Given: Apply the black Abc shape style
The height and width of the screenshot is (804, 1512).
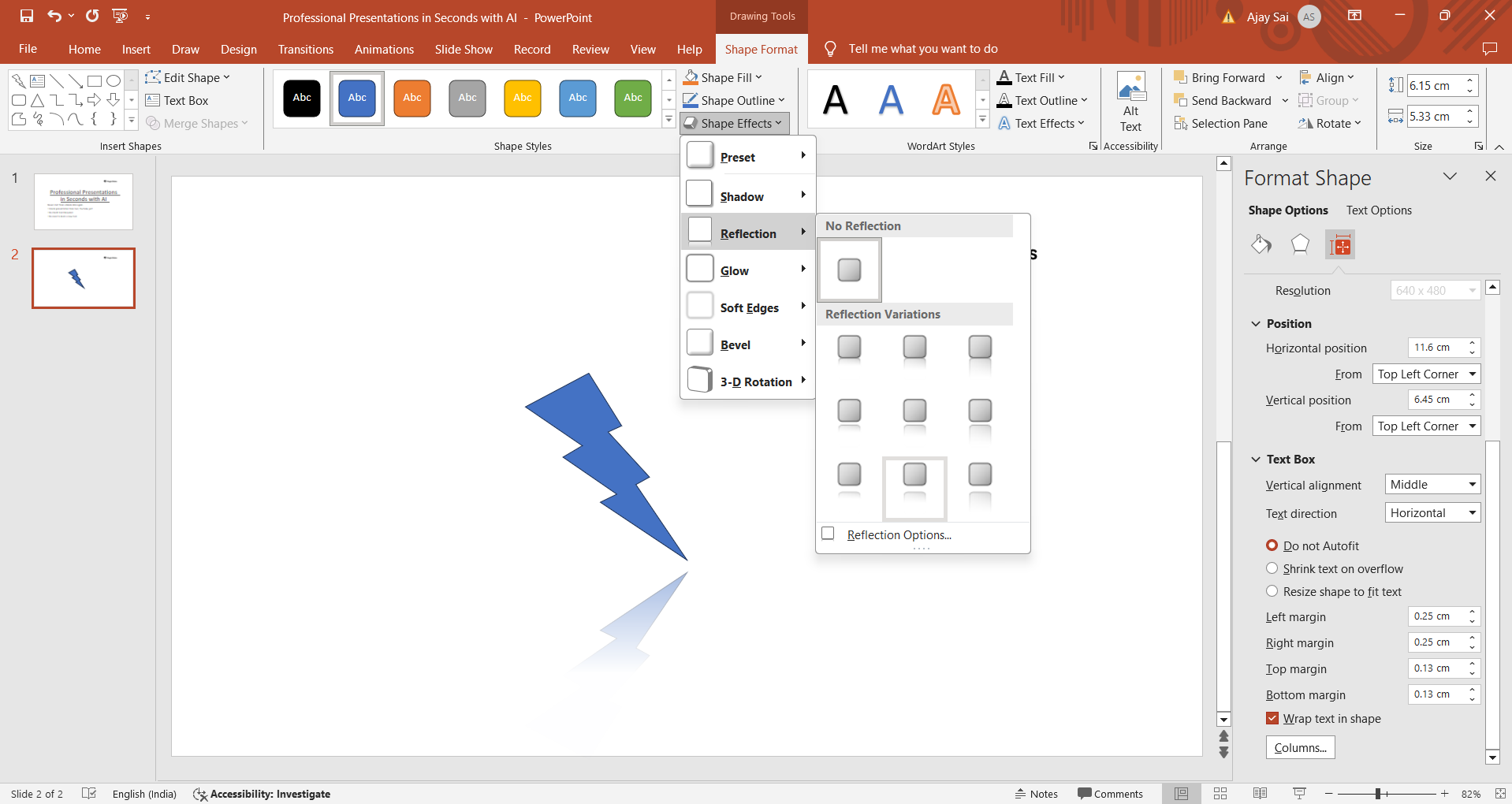Looking at the screenshot, I should tap(302, 98).
